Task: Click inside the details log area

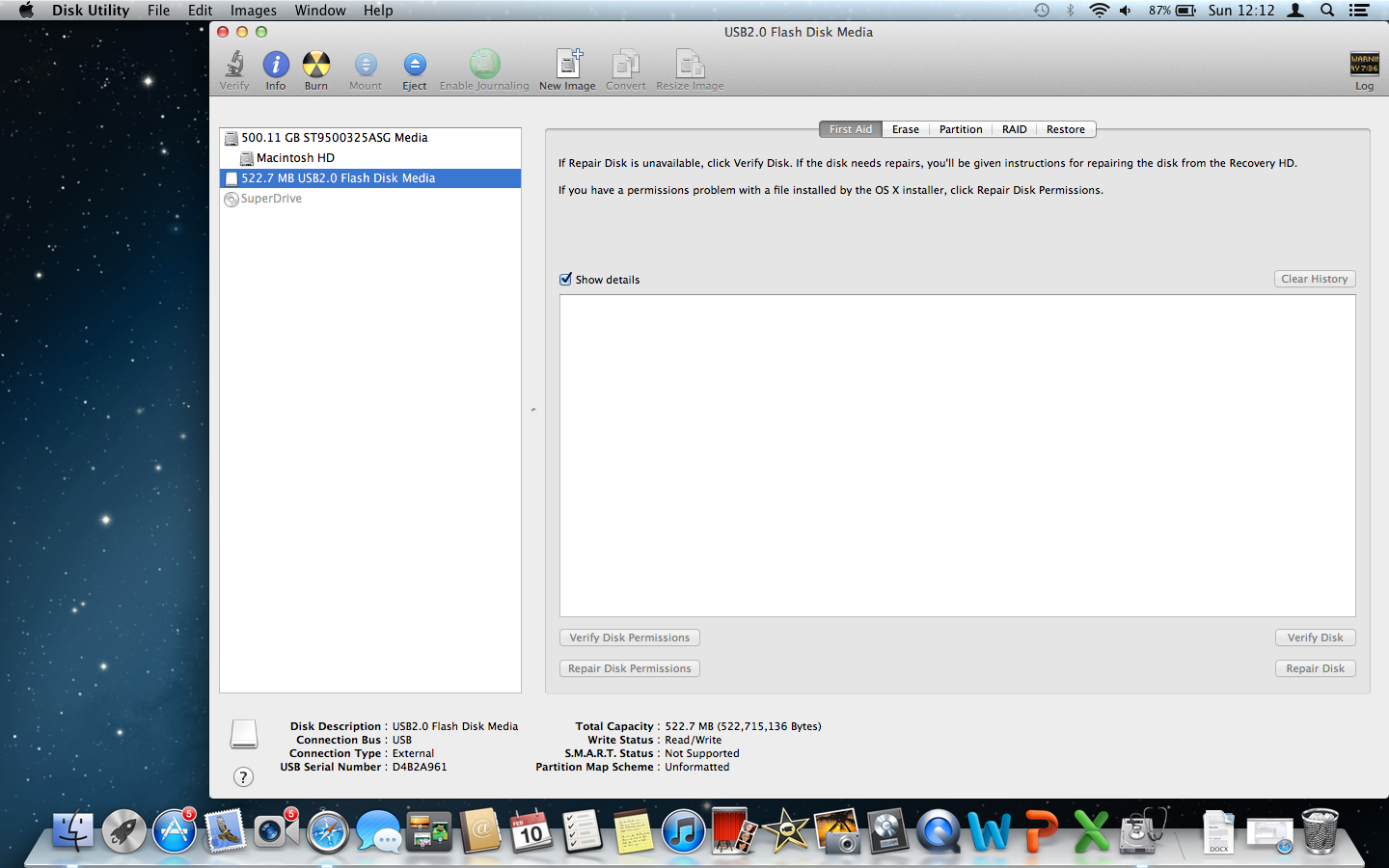Action: coord(958,455)
